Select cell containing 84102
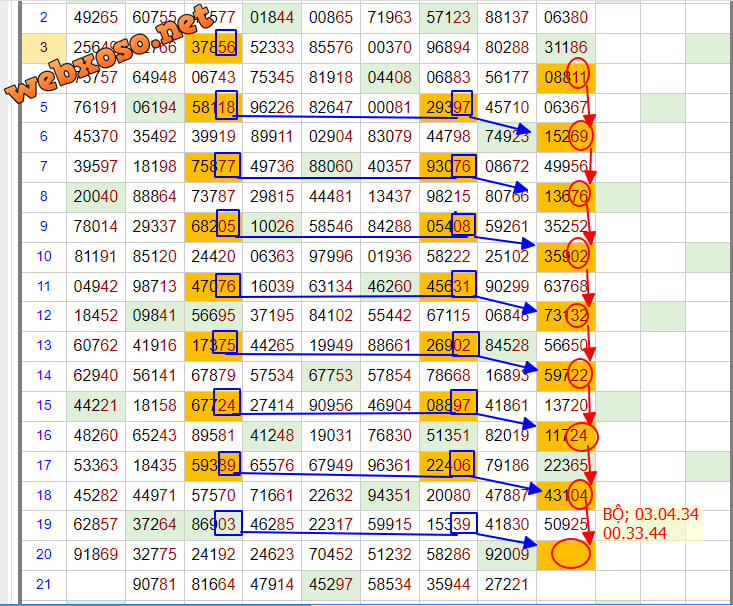Screen dimensions: 733x606 pos(331,316)
